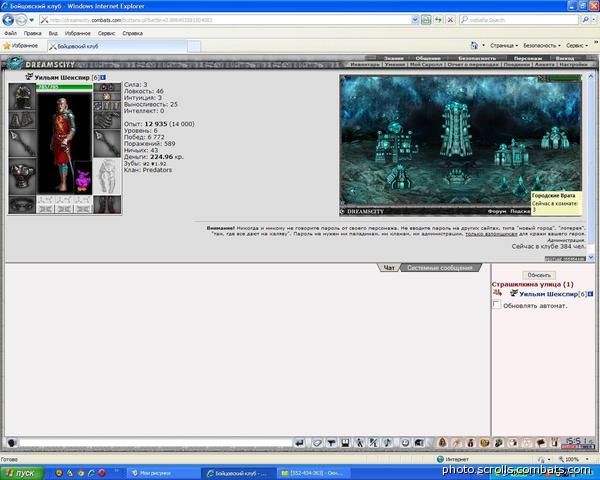Open the Настройки submenu link

pos(573,65)
